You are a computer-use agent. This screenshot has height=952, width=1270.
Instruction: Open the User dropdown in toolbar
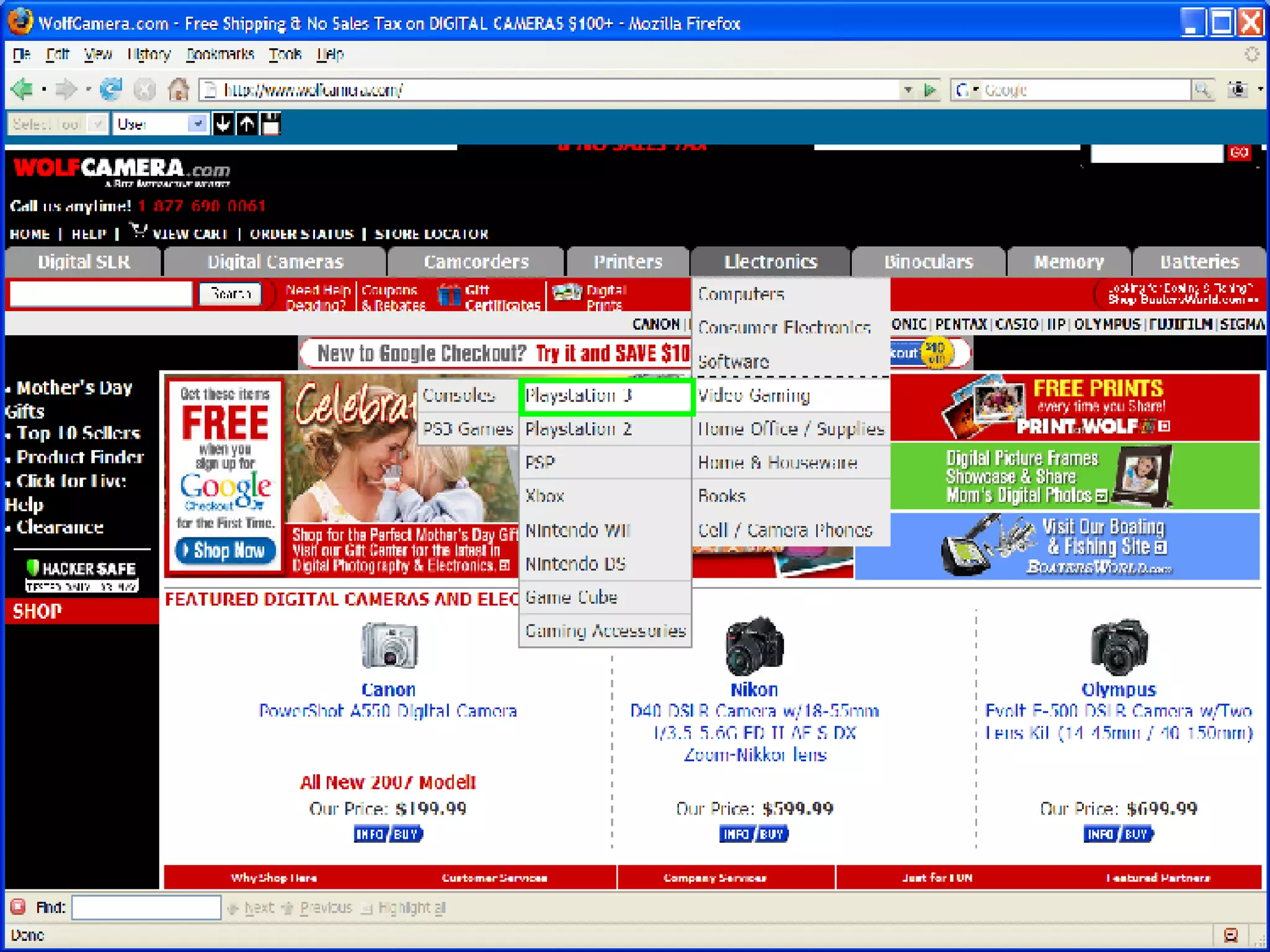click(197, 124)
